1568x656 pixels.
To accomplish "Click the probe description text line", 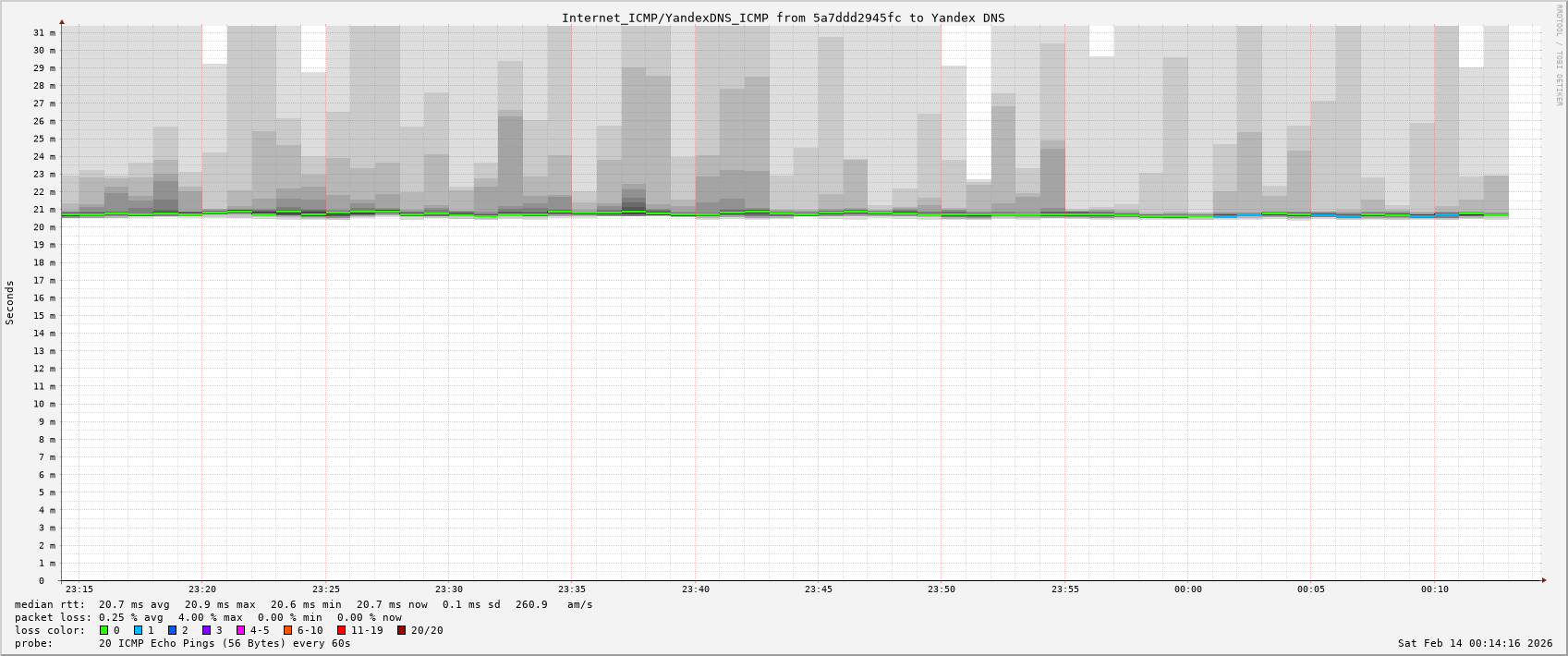I will point(182,643).
